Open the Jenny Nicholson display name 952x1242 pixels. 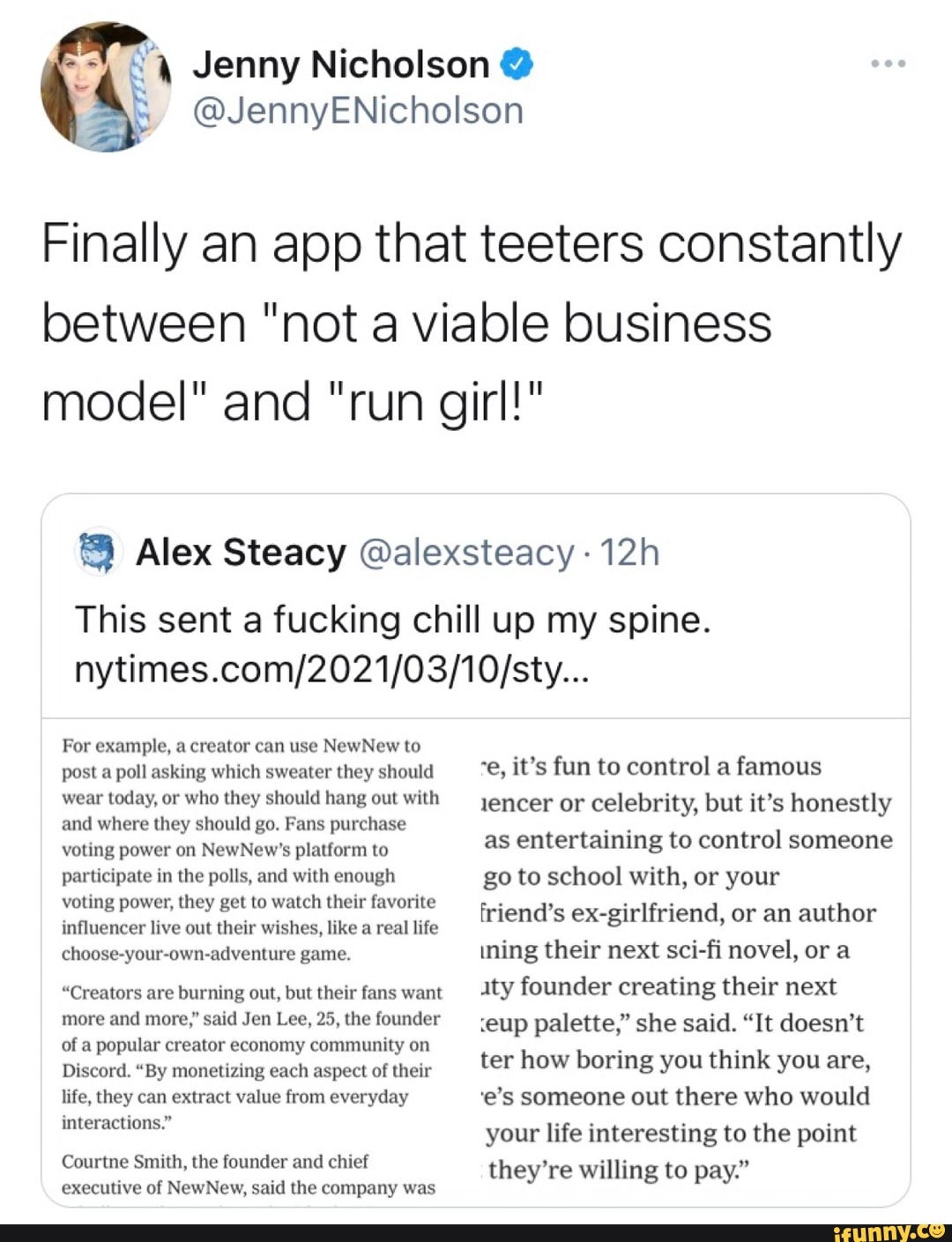point(340,64)
